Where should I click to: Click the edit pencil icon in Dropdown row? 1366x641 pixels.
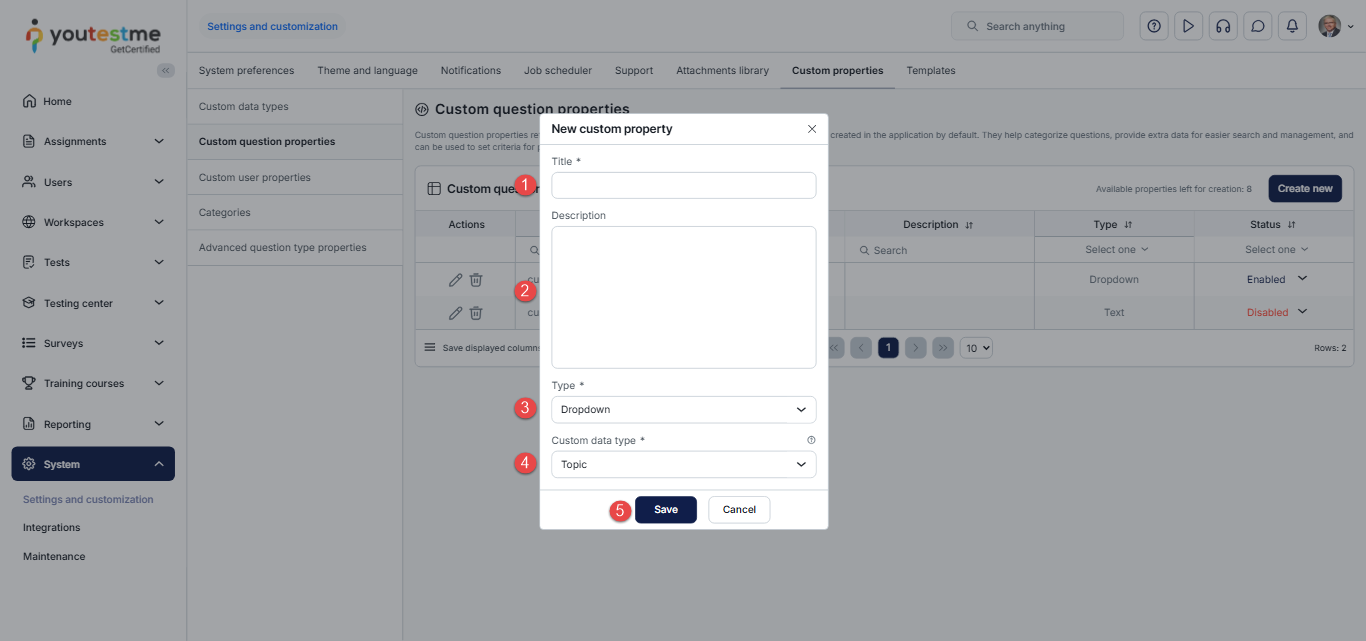[x=456, y=280]
